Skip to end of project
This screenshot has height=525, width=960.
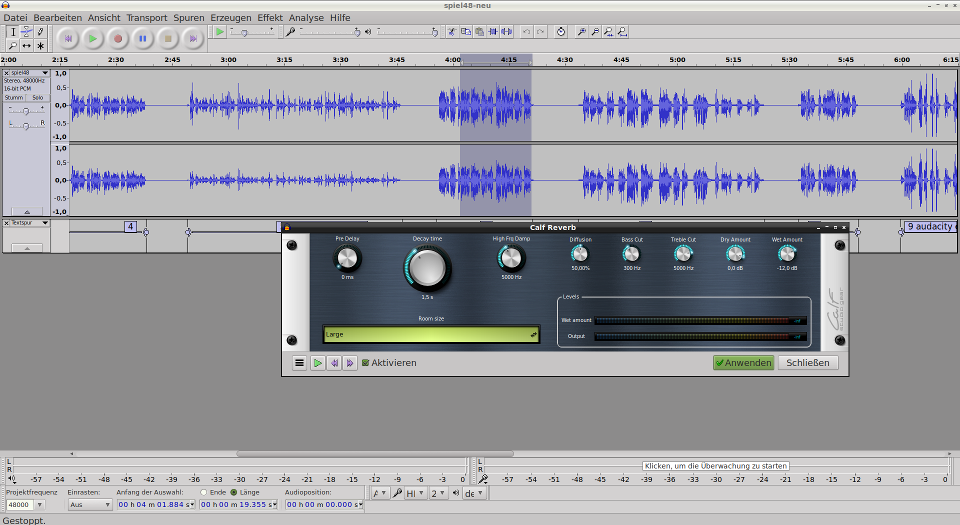[193, 39]
